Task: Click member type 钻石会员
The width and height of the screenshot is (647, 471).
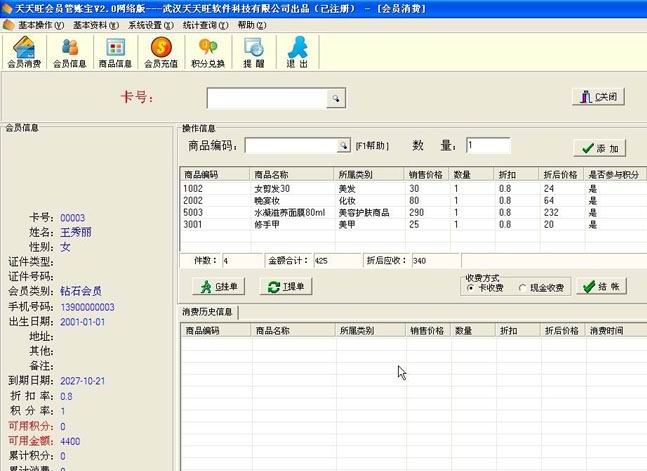Action: 81,291
